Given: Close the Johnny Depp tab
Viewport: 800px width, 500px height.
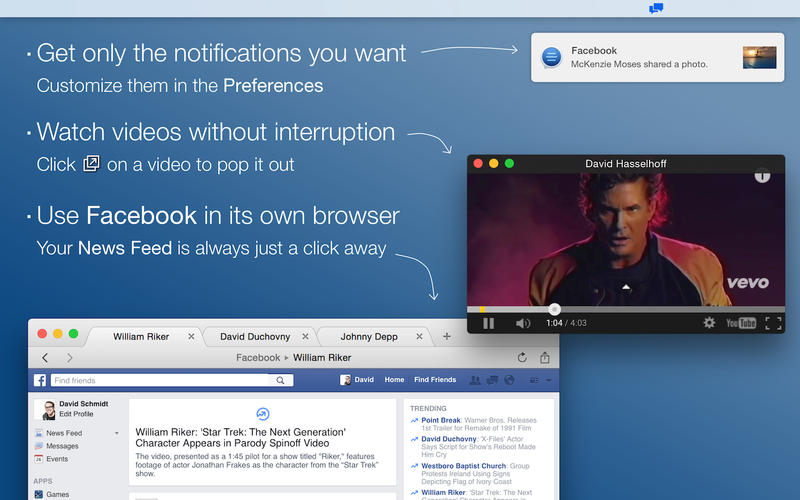Looking at the screenshot, I should (x=419, y=337).
